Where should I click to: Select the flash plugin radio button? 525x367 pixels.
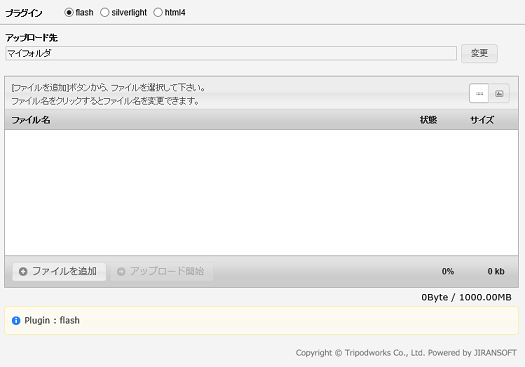click(x=69, y=12)
